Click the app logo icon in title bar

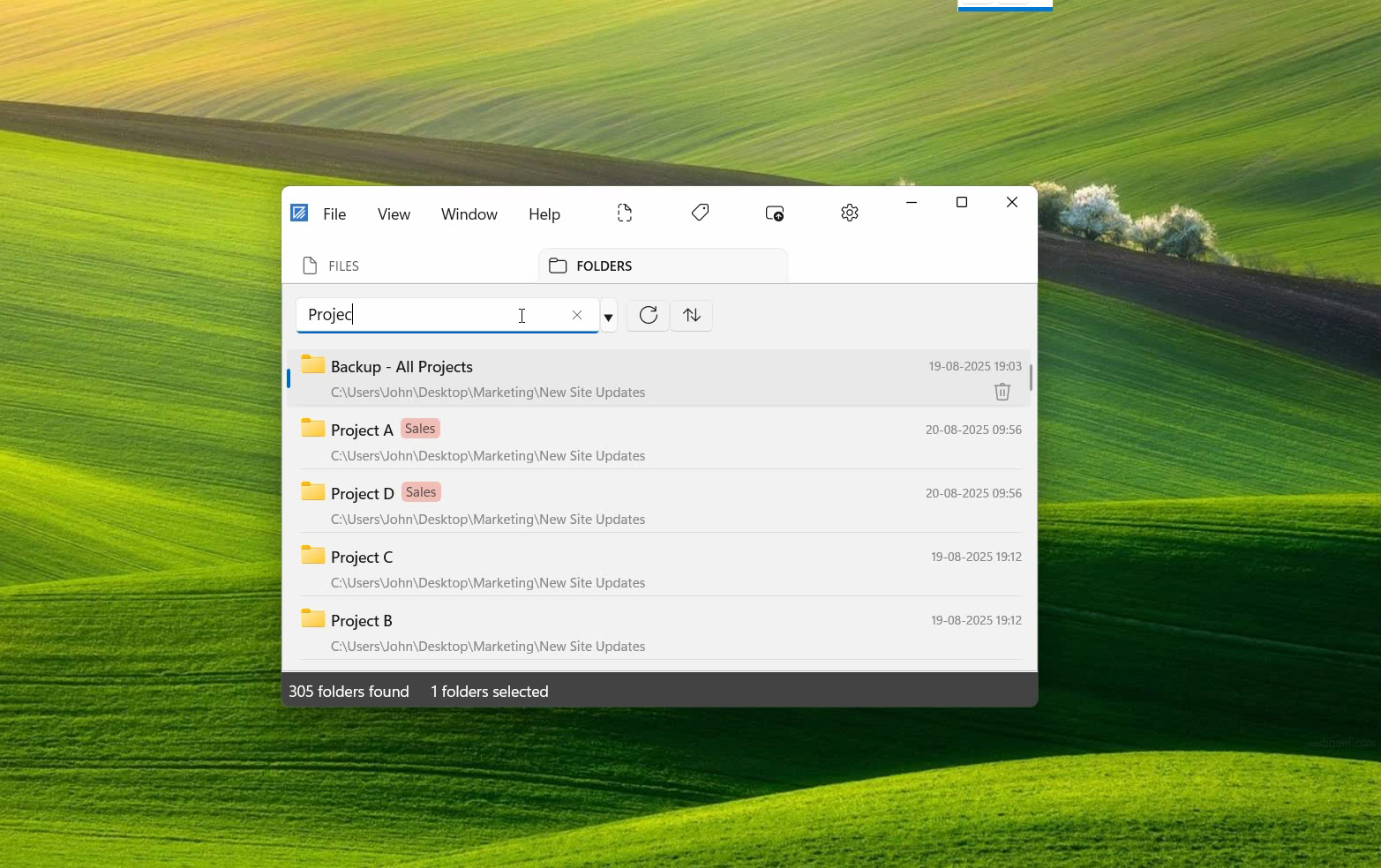(299, 213)
